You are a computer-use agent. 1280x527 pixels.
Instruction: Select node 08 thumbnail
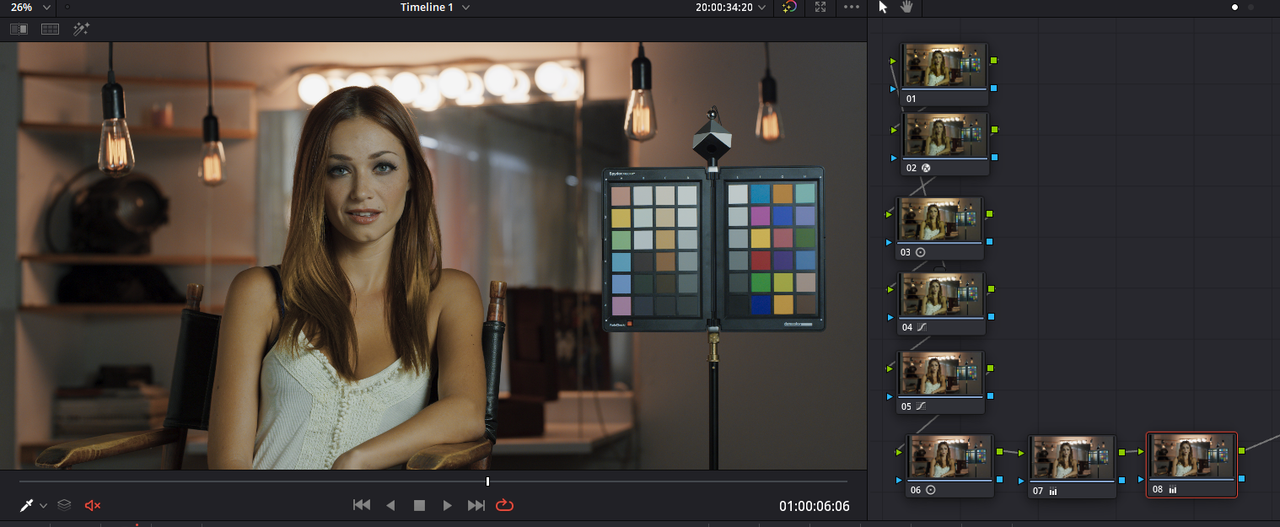(x=1191, y=458)
